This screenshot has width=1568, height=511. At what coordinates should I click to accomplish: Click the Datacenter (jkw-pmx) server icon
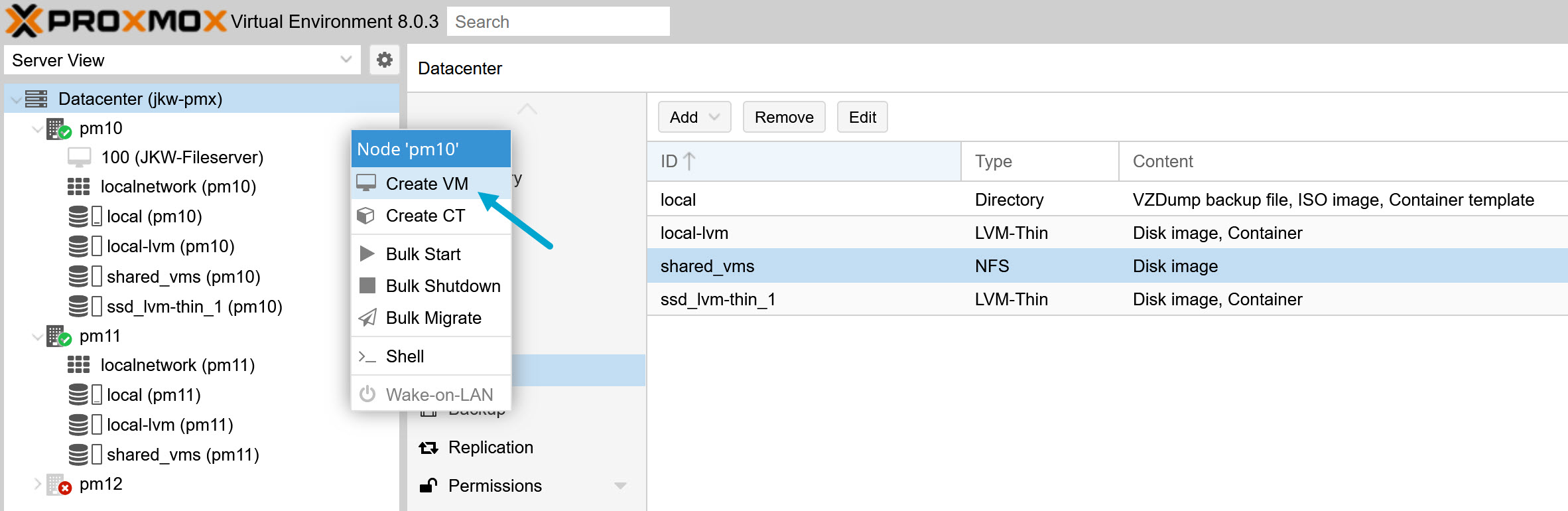36,99
